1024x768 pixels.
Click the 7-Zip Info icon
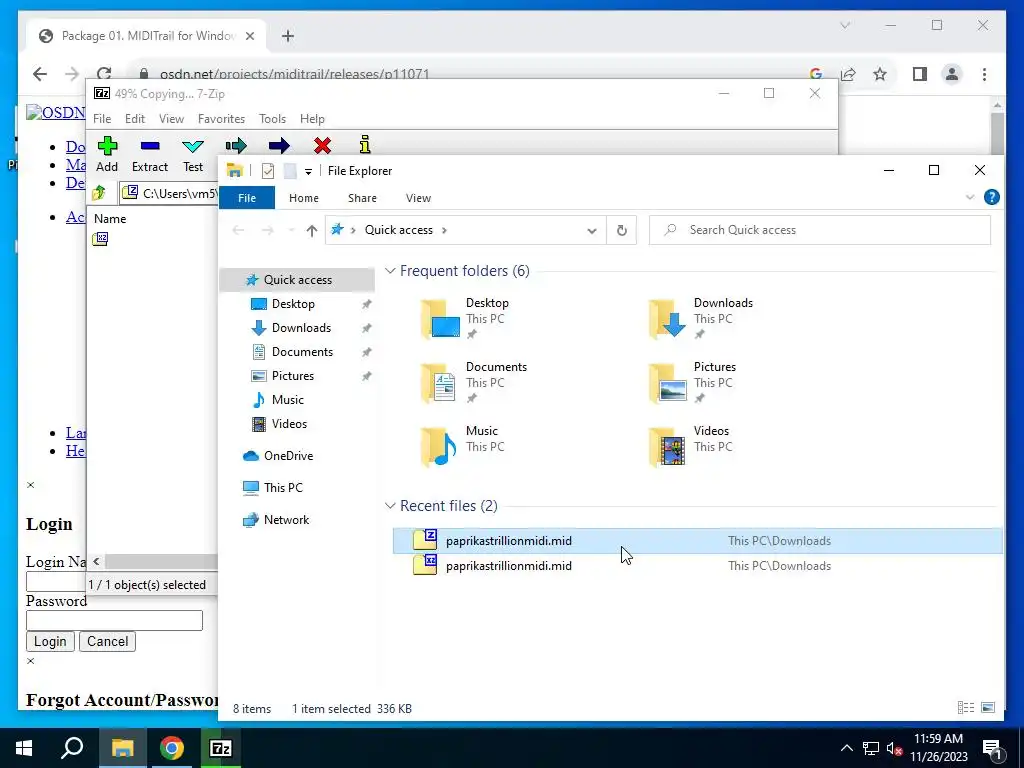(x=365, y=145)
